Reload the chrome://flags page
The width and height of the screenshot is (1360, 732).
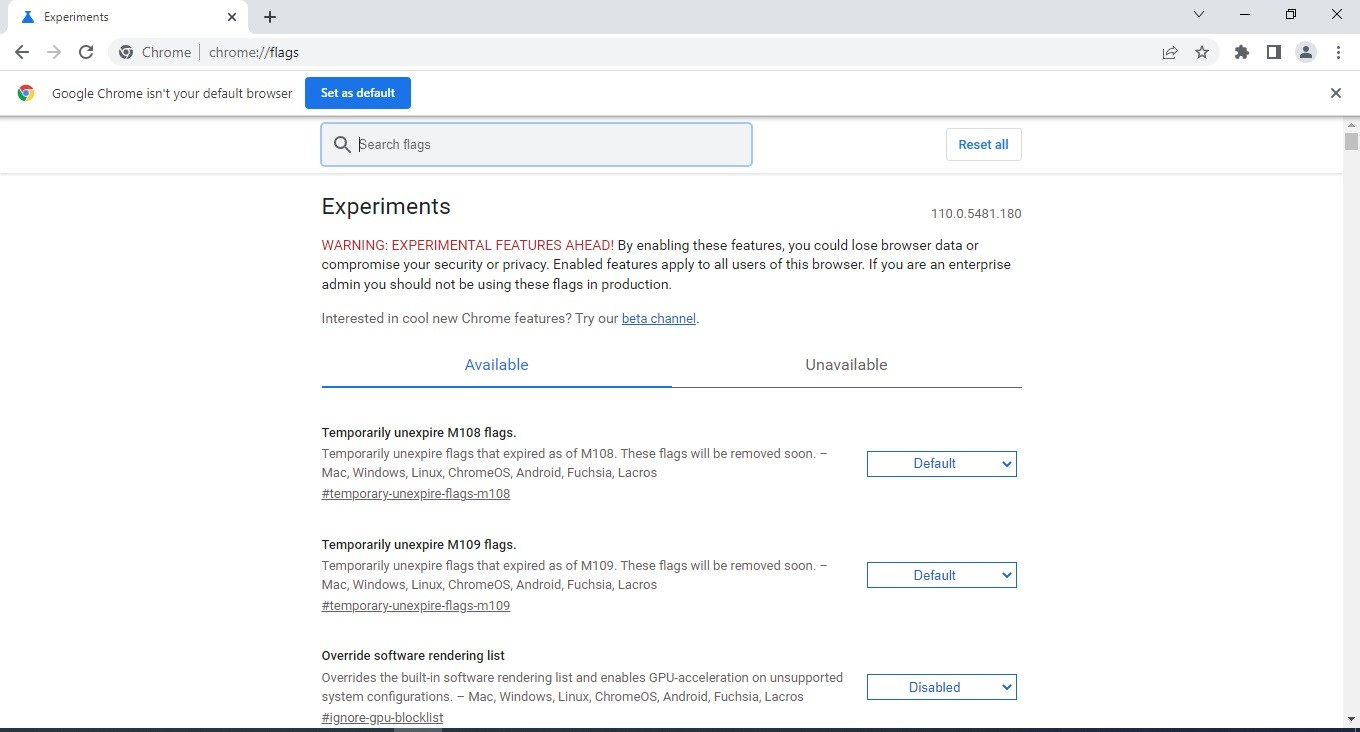pyautogui.click(x=86, y=52)
